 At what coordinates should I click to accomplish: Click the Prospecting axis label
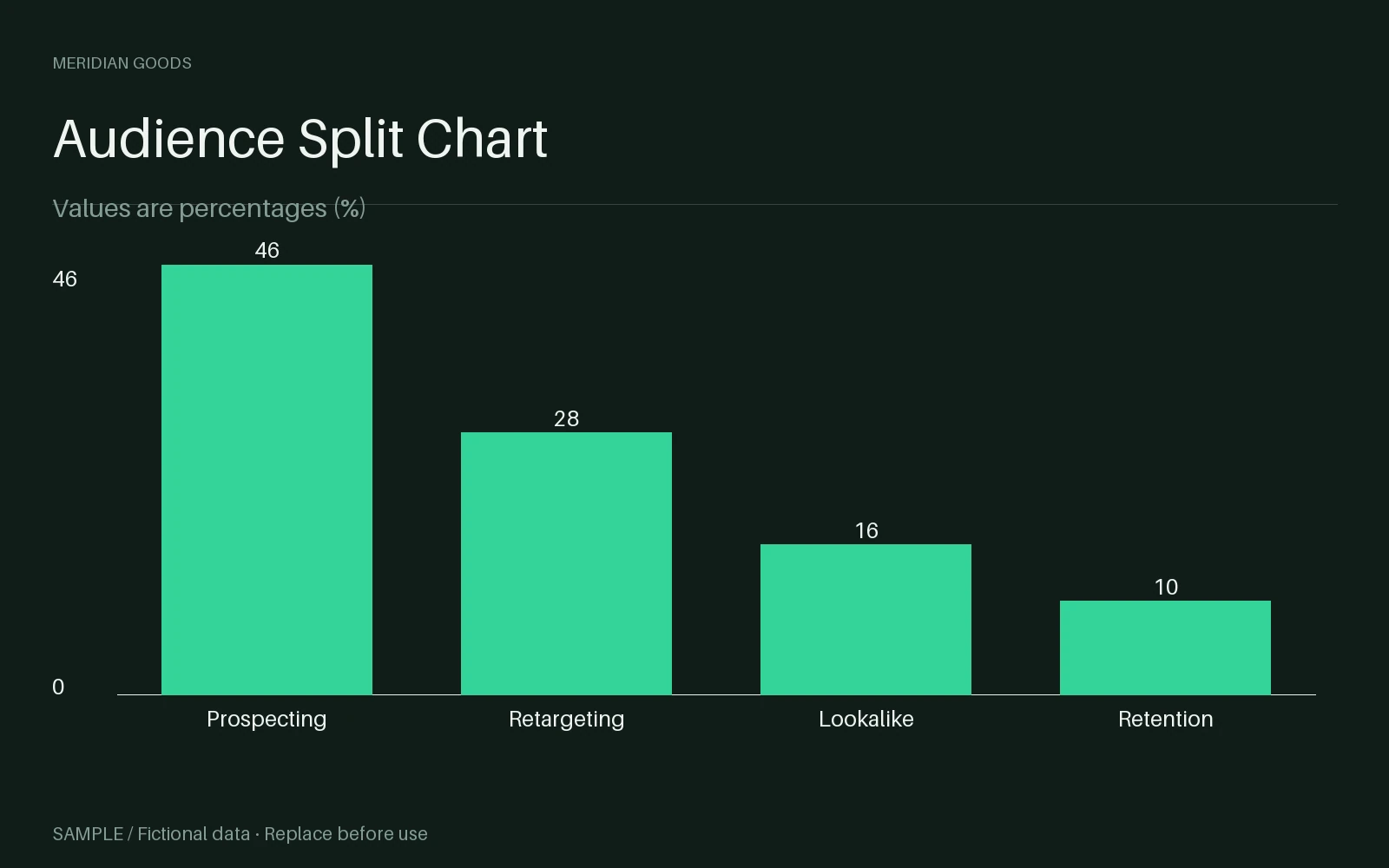[x=267, y=720]
